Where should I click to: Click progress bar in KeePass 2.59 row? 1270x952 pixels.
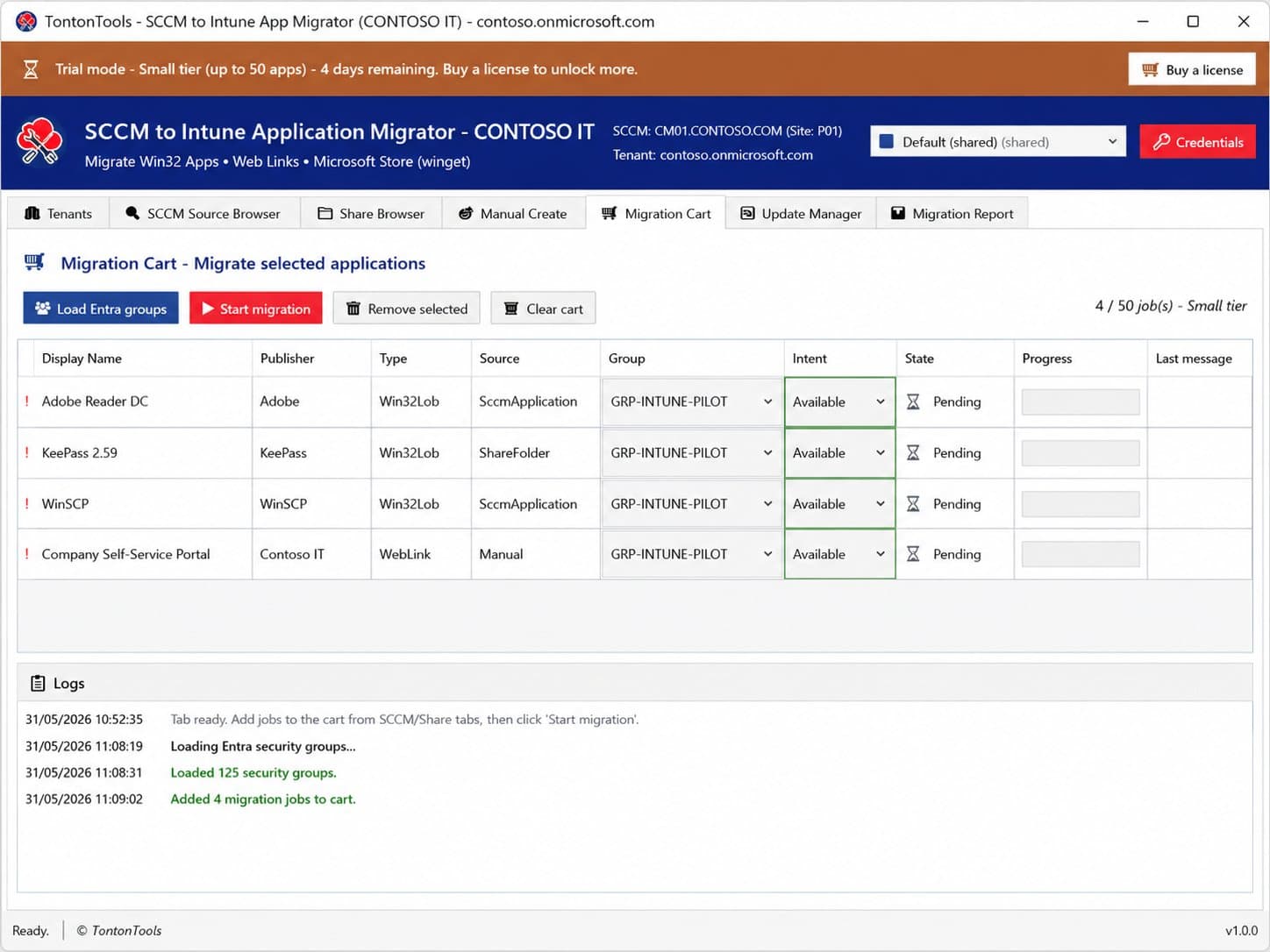(x=1081, y=452)
